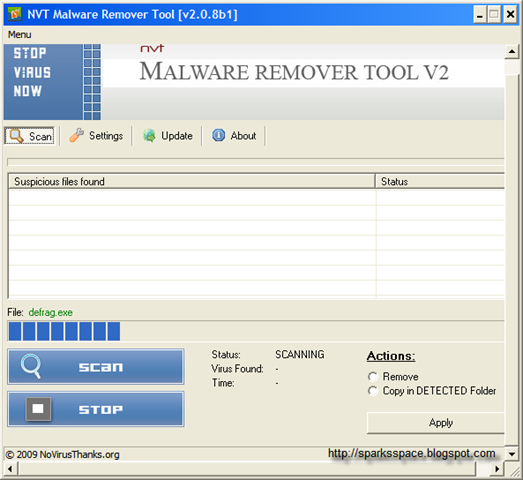Click the blue info icon beside About
The width and height of the screenshot is (523, 480).
coord(218,135)
